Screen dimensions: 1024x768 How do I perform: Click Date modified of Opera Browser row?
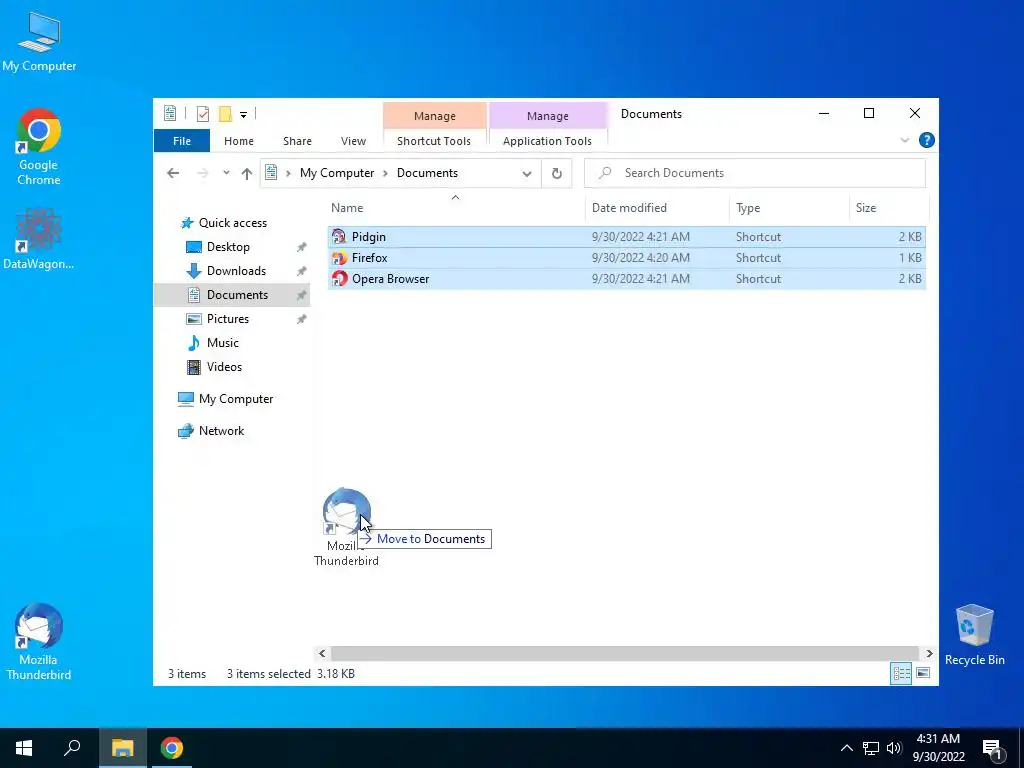pyautogui.click(x=641, y=279)
